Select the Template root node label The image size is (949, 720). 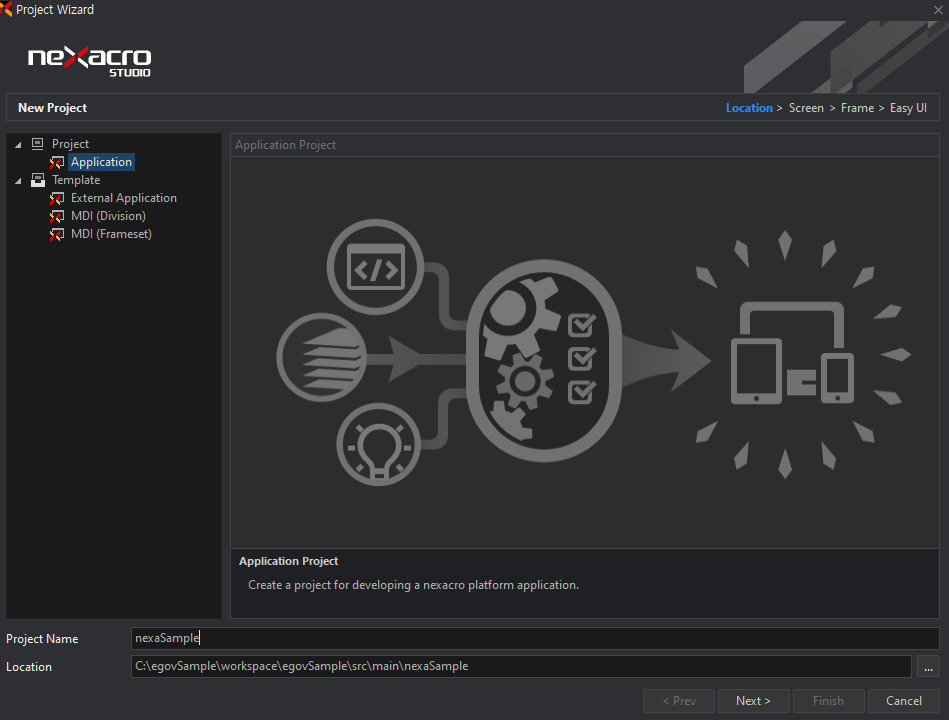[x=76, y=180]
